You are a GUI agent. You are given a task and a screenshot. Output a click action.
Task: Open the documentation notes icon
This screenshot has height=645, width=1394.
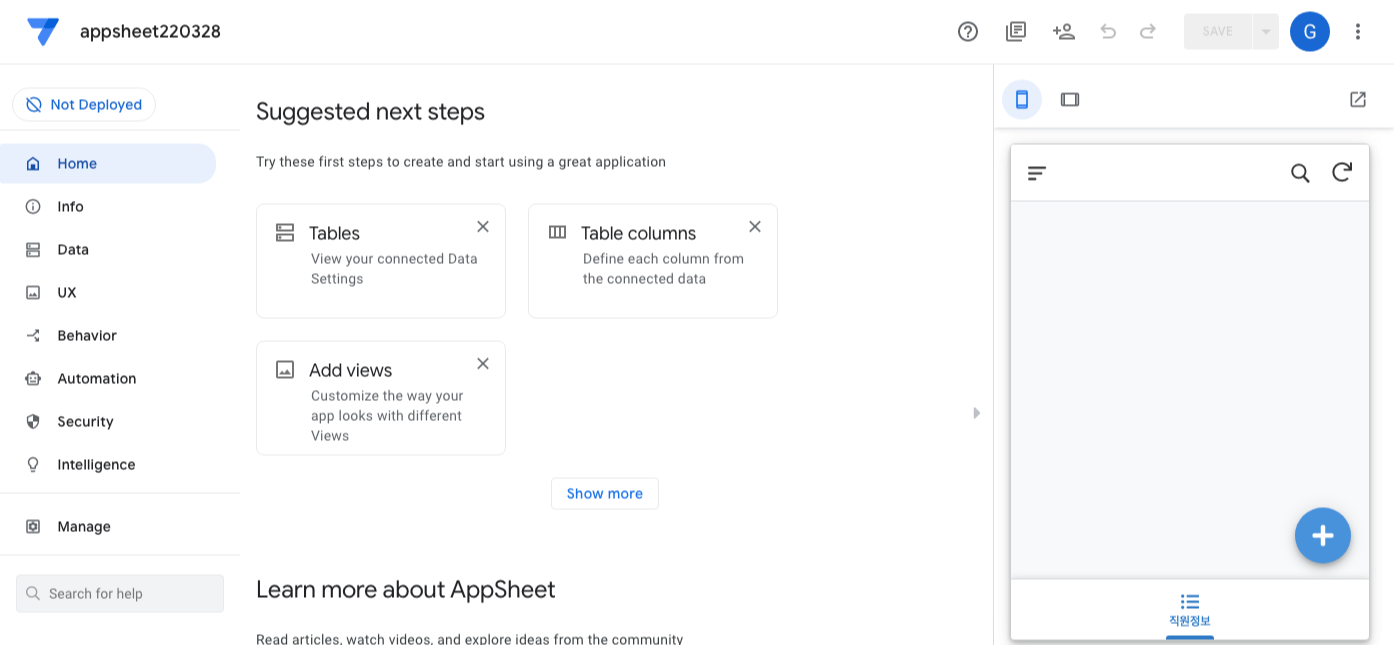[1016, 31]
